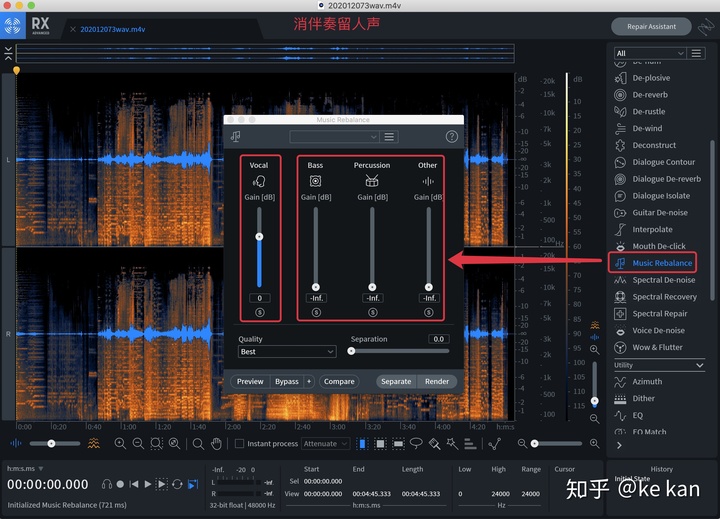Click the Preview button
The width and height of the screenshot is (720, 519).
coord(250,382)
